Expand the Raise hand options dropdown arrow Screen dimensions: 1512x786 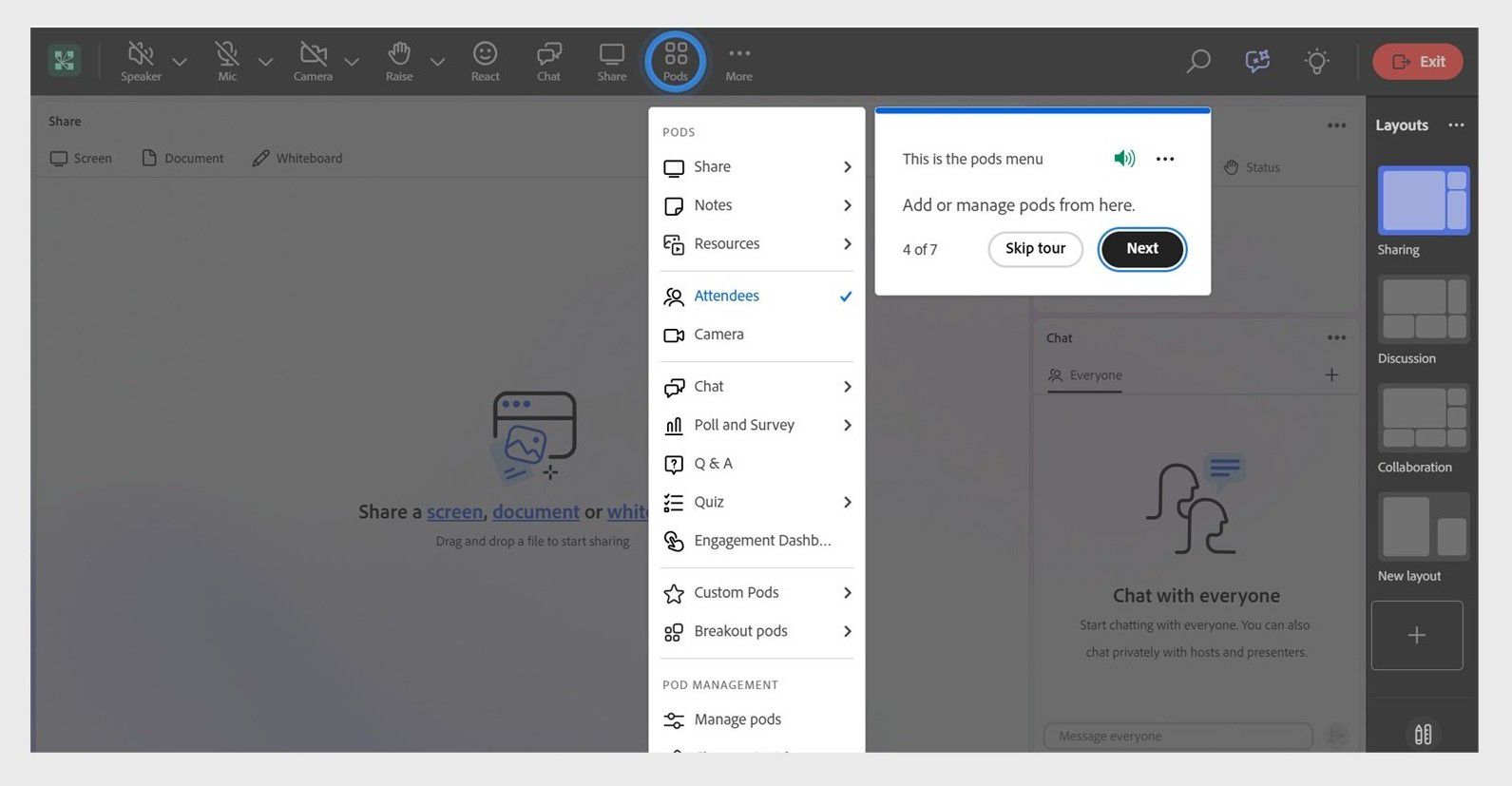click(437, 62)
